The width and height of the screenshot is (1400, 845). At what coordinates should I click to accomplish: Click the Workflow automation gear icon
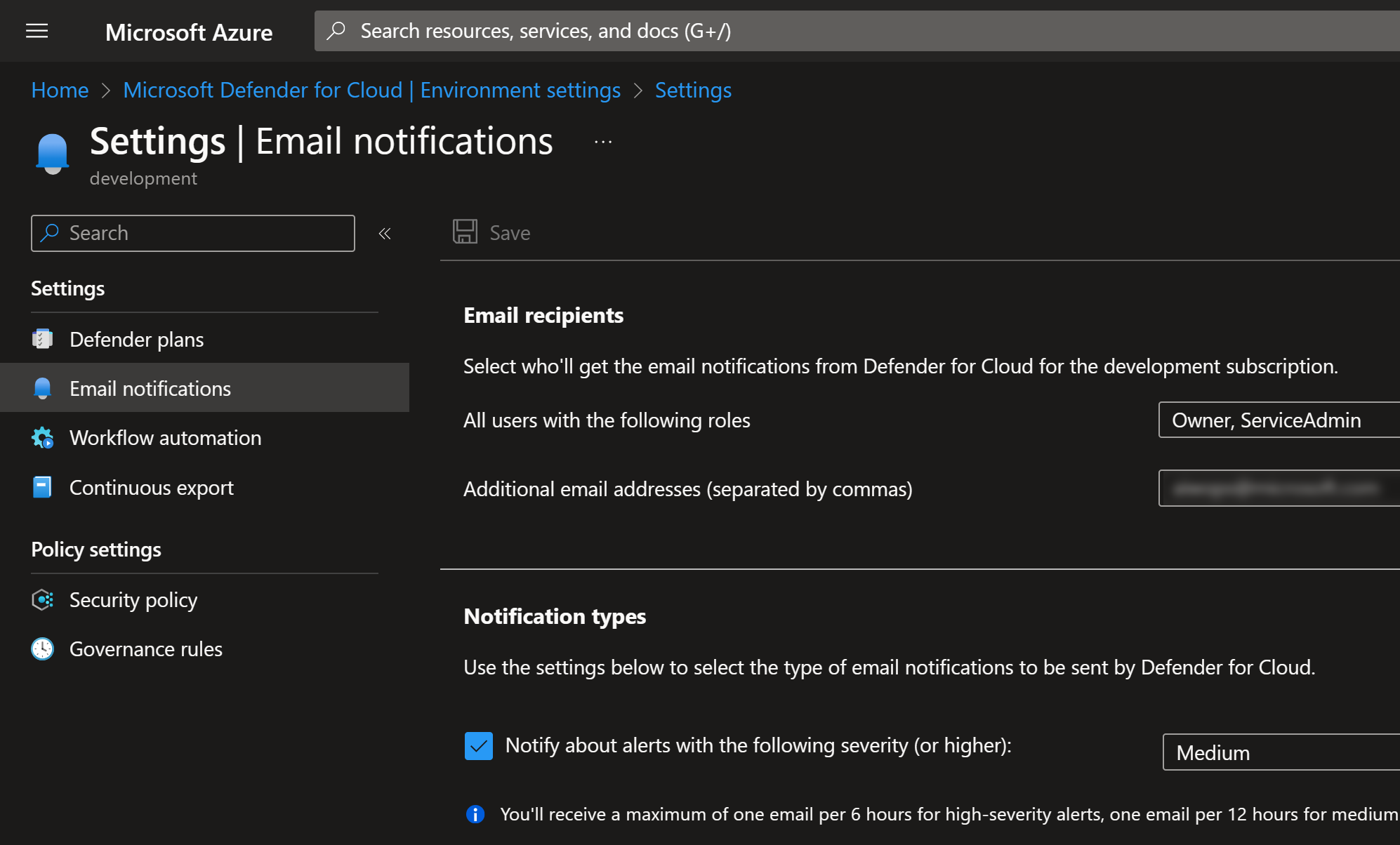point(42,438)
